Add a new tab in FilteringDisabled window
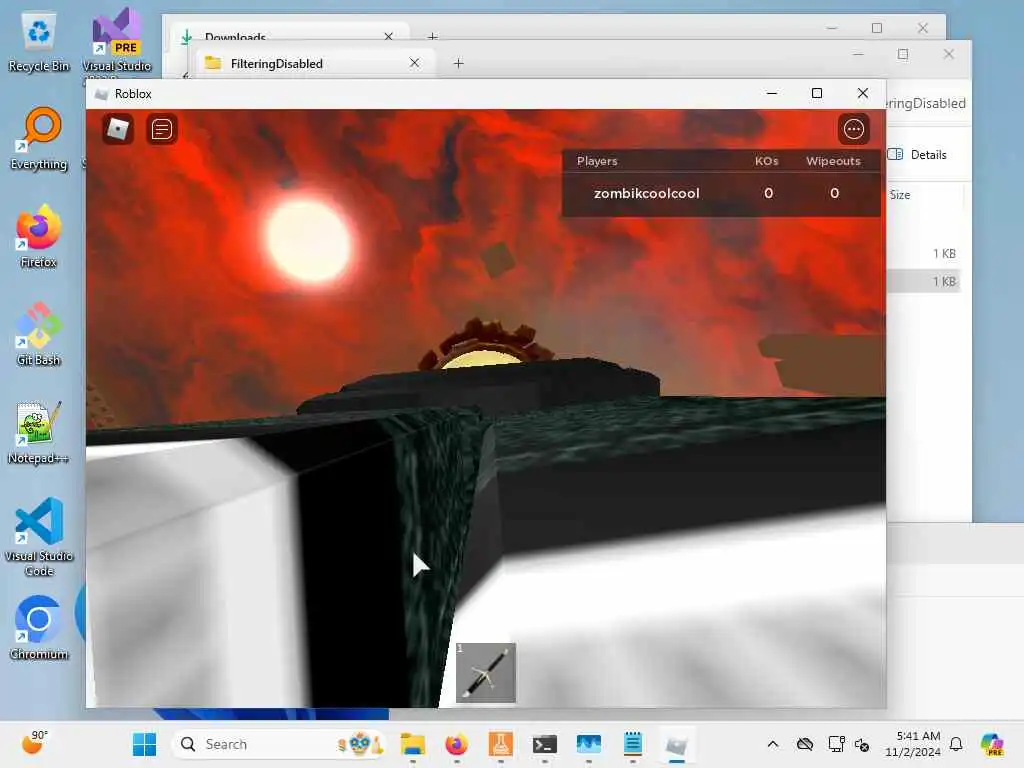This screenshot has height=768, width=1024. (x=458, y=63)
